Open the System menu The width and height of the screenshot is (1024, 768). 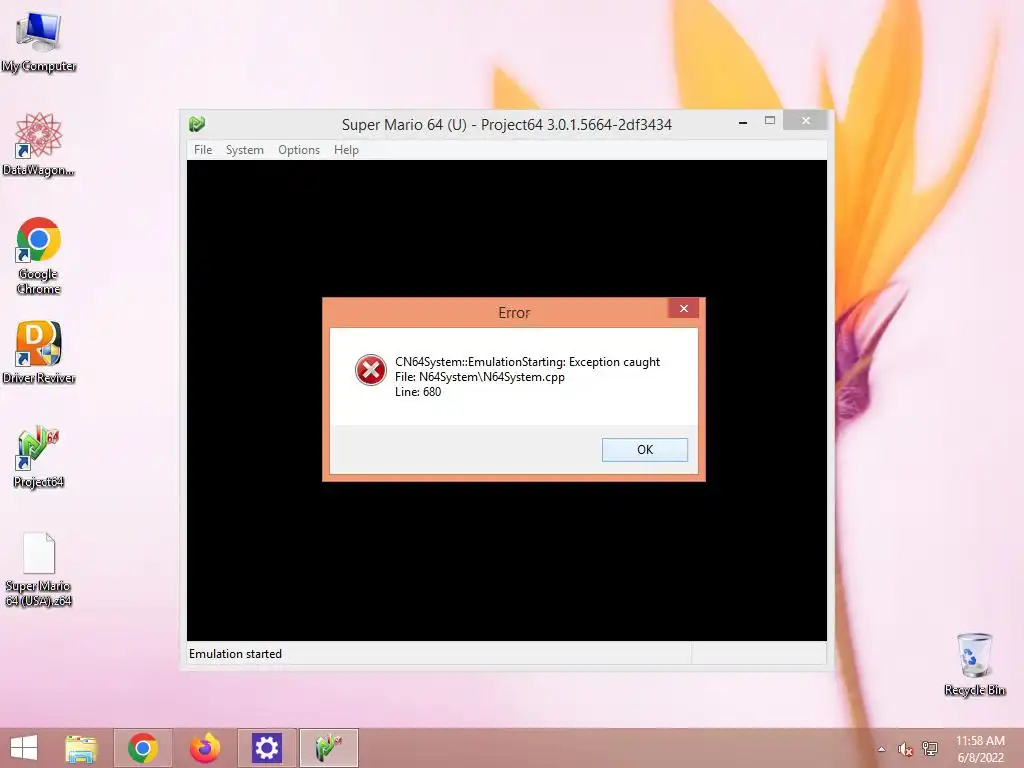click(x=245, y=150)
